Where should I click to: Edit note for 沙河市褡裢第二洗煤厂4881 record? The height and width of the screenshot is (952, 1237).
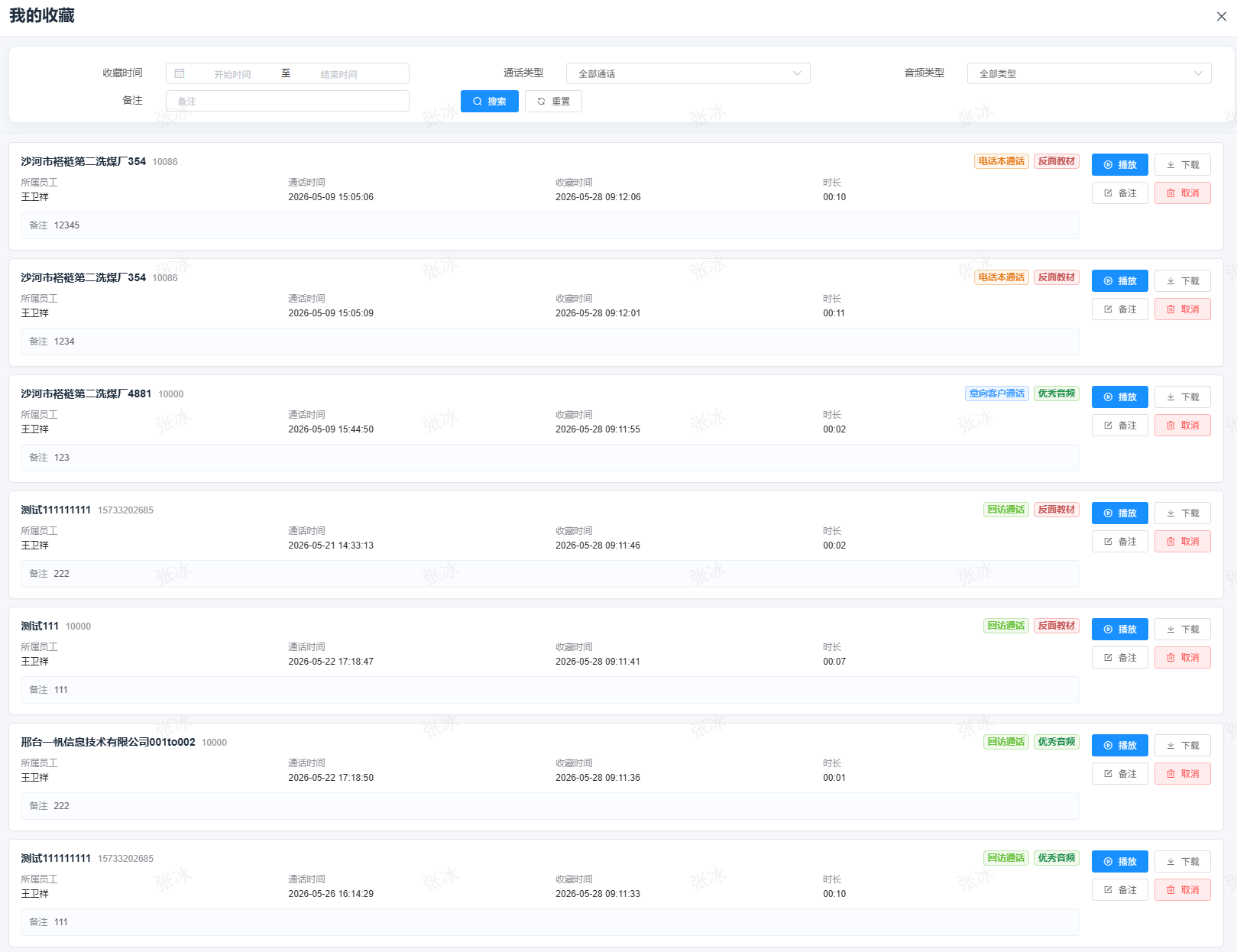1119,425
